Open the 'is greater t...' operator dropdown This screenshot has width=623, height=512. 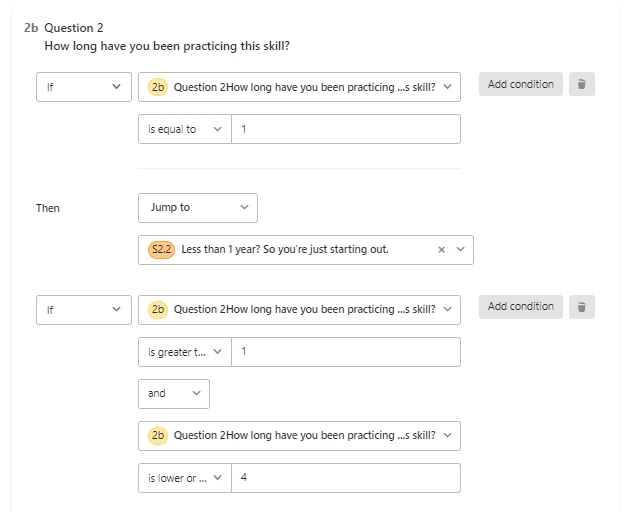click(x=185, y=352)
